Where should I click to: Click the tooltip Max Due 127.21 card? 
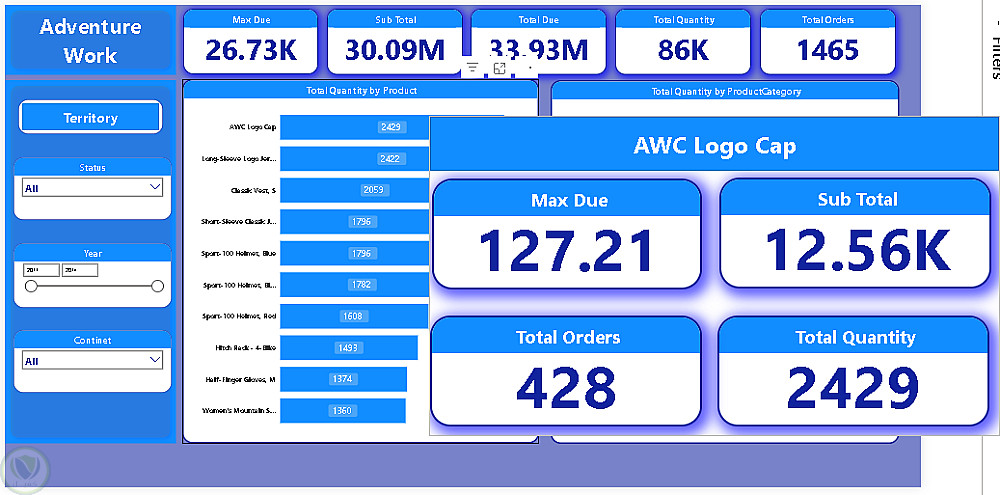point(566,234)
